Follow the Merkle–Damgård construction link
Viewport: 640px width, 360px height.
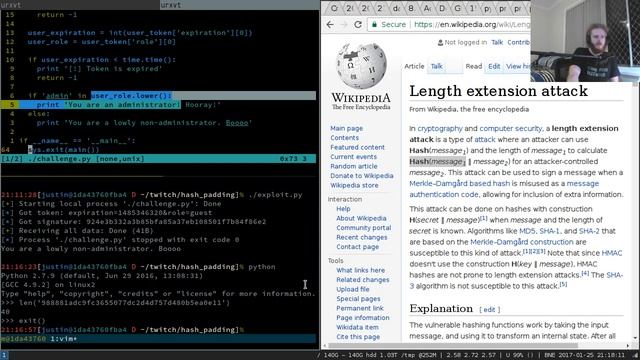[522, 242]
